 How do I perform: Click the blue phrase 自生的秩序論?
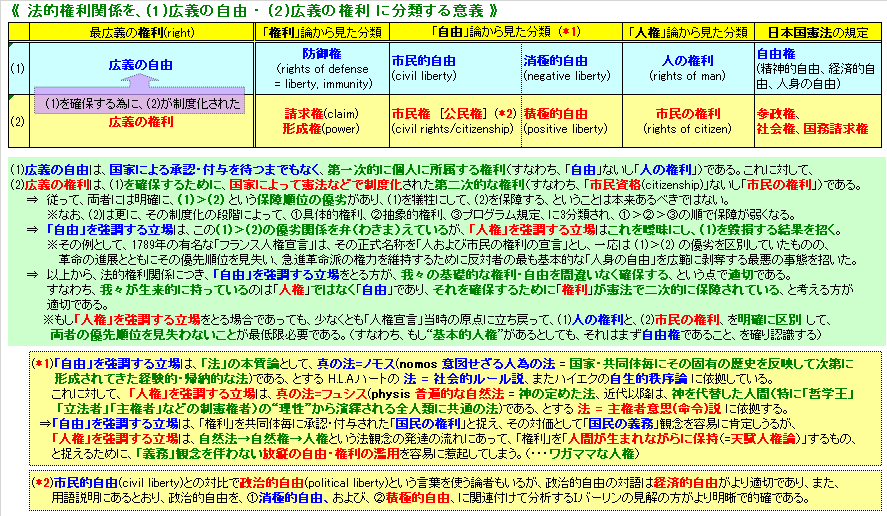click(648, 379)
